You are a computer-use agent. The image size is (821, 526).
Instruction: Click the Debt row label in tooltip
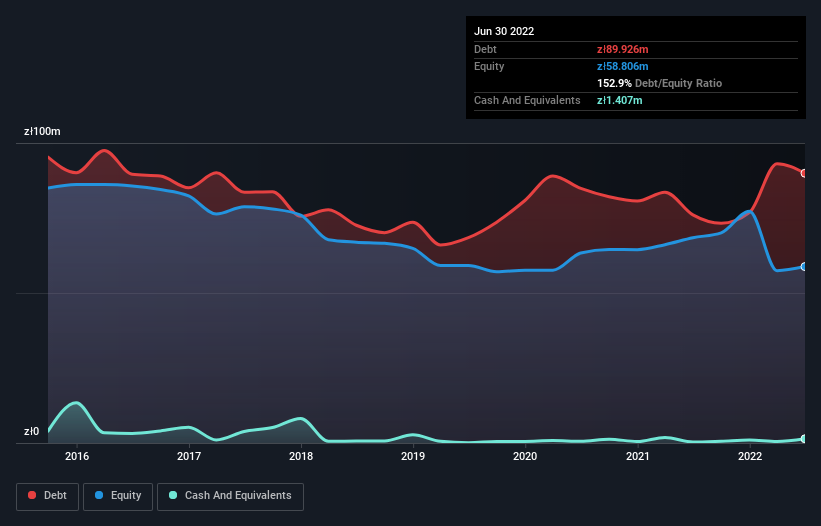485,49
